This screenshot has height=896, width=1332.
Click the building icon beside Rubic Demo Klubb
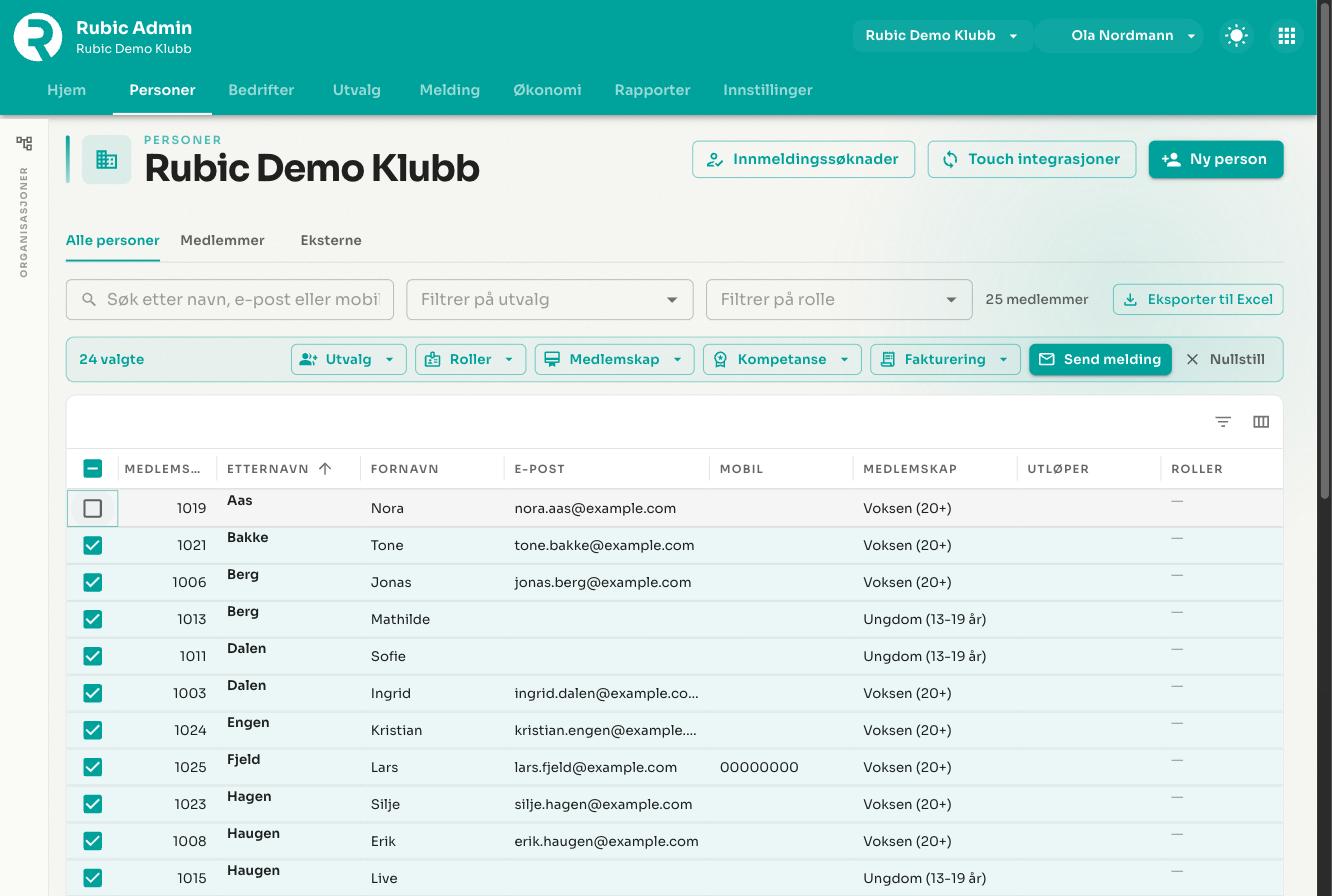[107, 159]
